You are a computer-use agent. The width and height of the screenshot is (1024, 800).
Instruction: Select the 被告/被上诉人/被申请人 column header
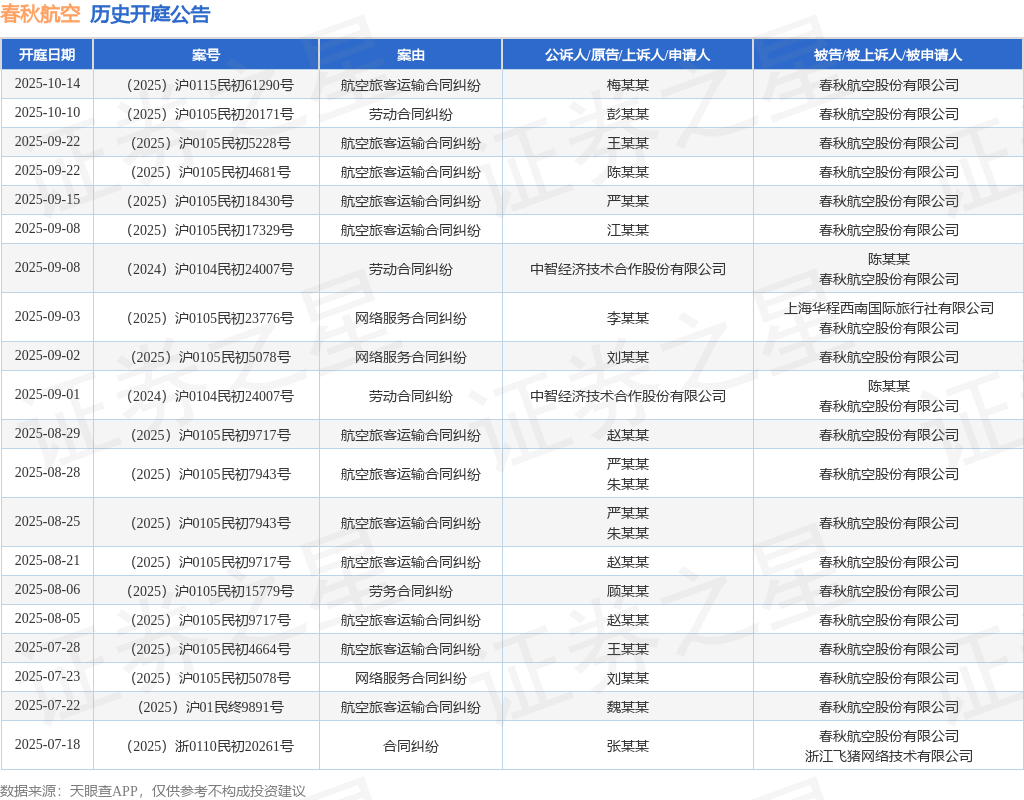coord(888,55)
